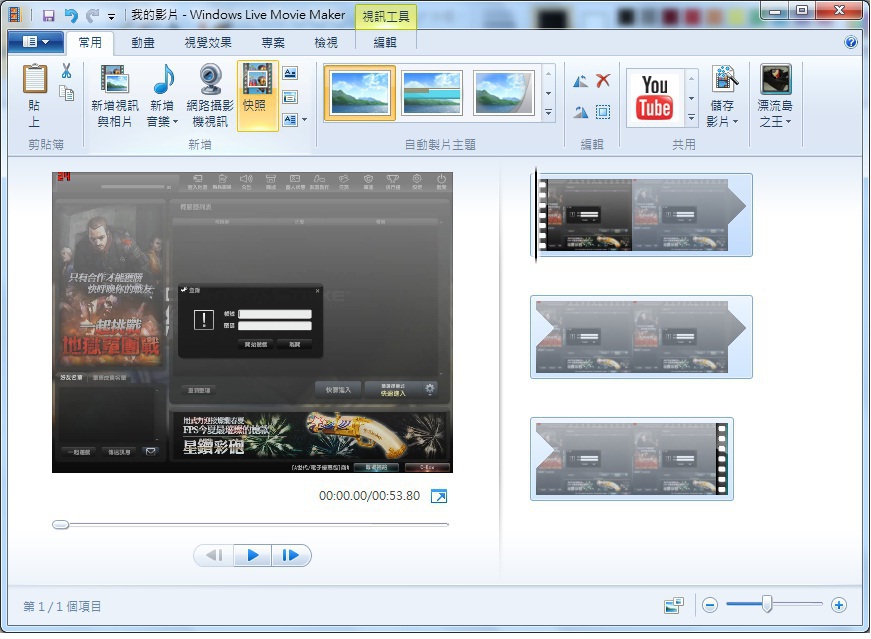This screenshot has width=871, height=639.
Task: Click the thumbnail size icon in status bar
Action: [674, 605]
